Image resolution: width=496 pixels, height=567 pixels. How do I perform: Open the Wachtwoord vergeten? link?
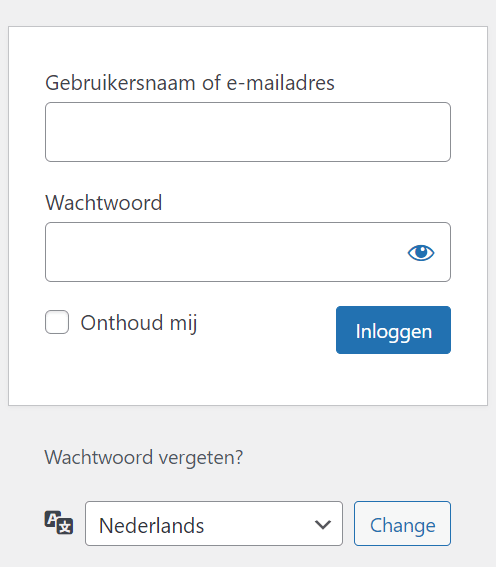[144, 457]
